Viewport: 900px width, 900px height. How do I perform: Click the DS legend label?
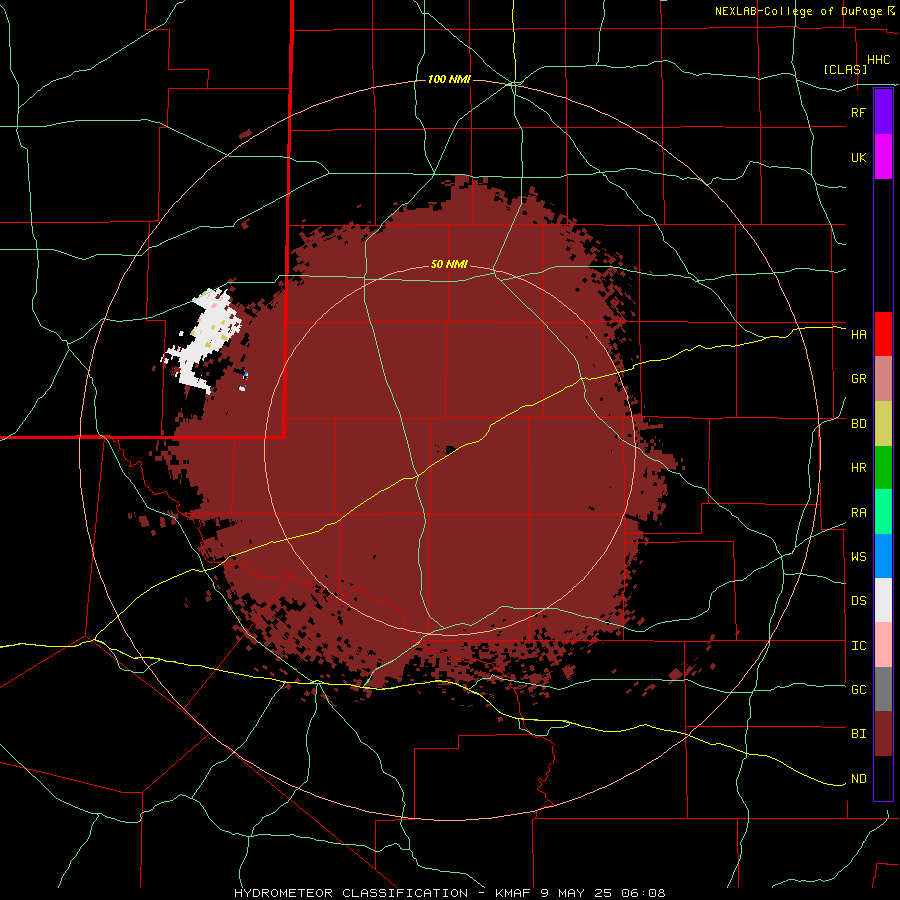(x=858, y=601)
